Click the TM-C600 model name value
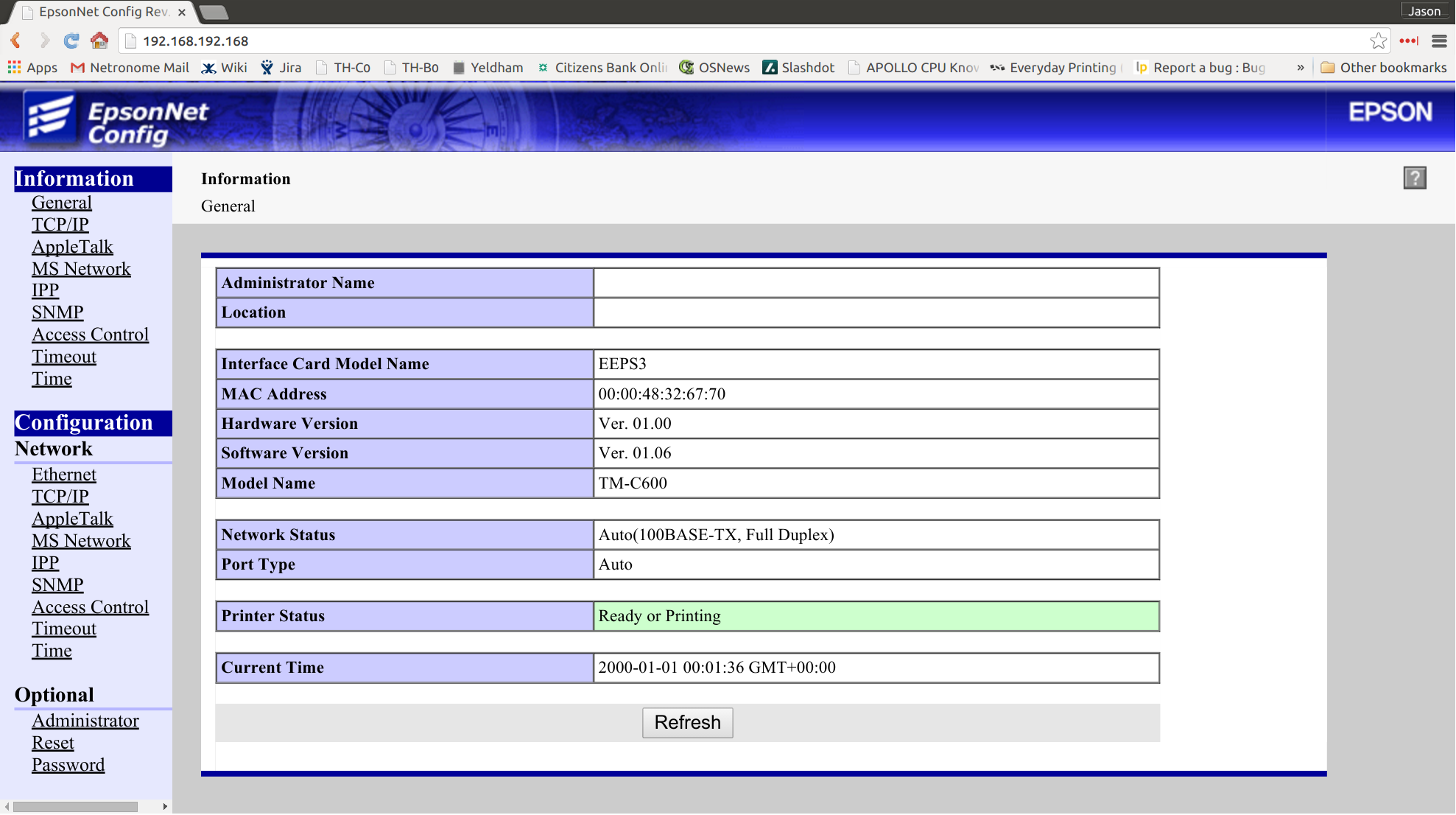1456x815 pixels. (x=633, y=483)
